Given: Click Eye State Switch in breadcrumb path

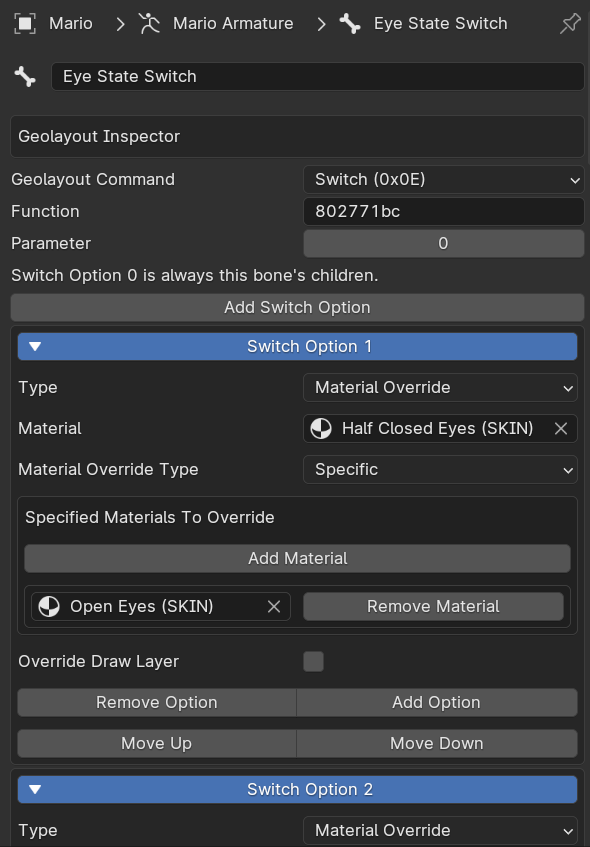Looking at the screenshot, I should [441, 23].
